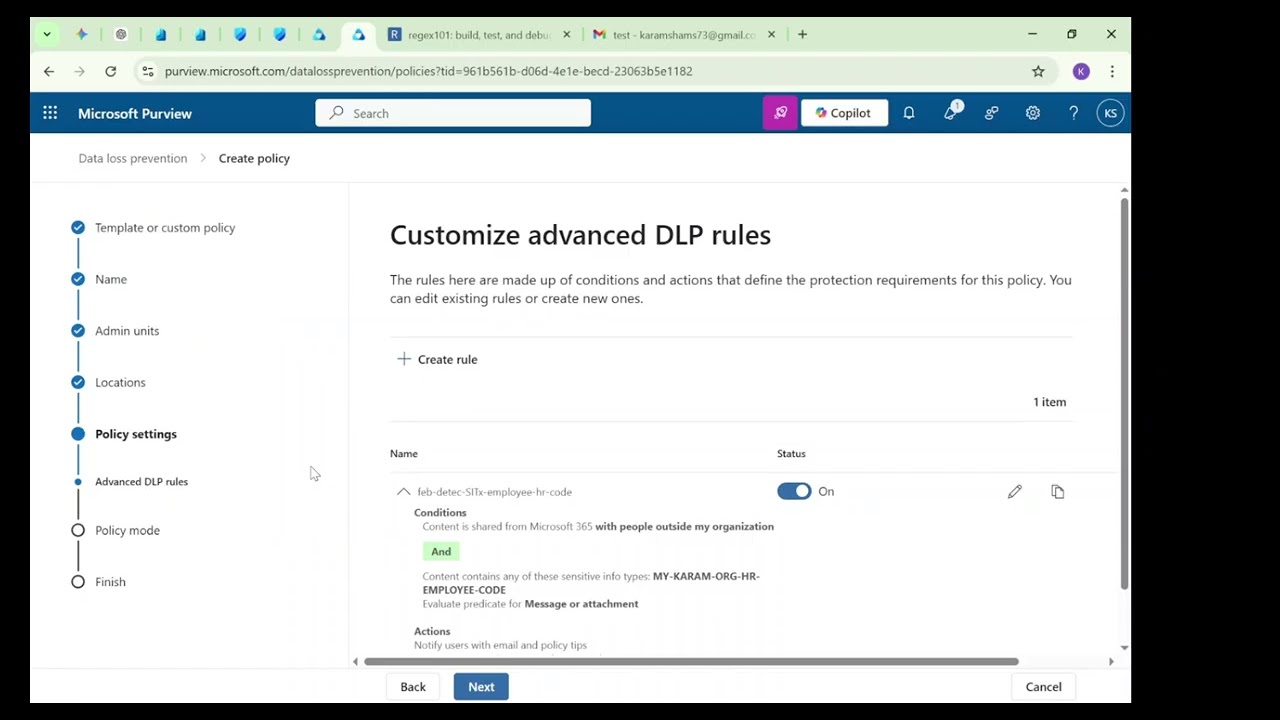Open Purview settings gear

coord(1033,113)
